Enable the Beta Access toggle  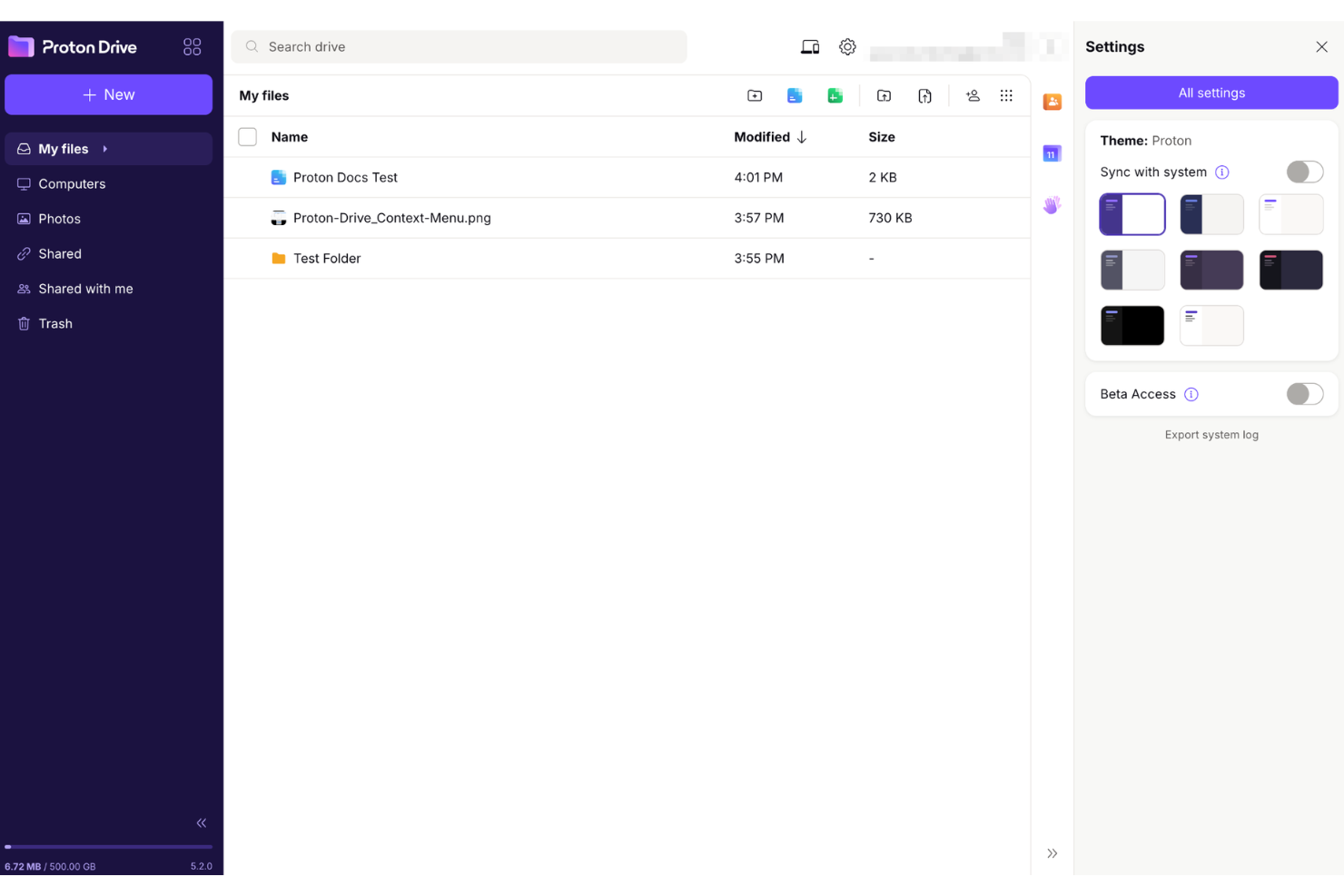click(x=1305, y=394)
